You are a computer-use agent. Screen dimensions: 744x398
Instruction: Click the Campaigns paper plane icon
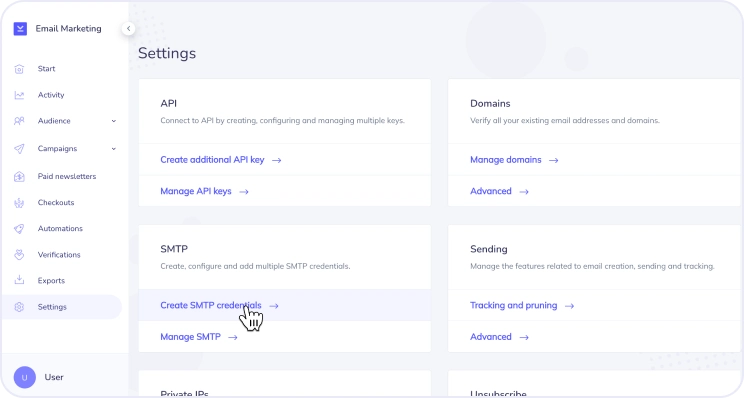click(19, 149)
